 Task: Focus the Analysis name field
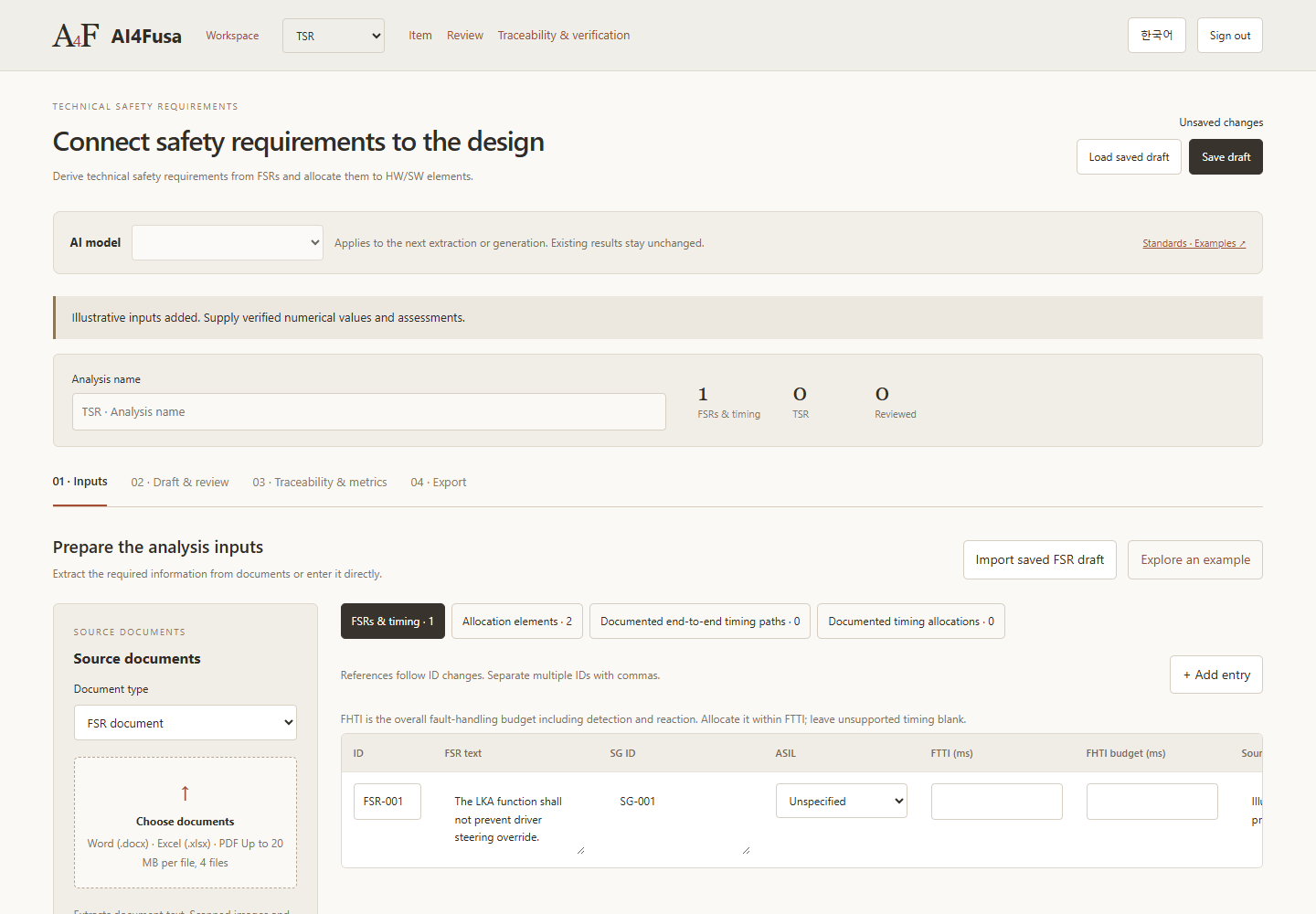(x=369, y=412)
